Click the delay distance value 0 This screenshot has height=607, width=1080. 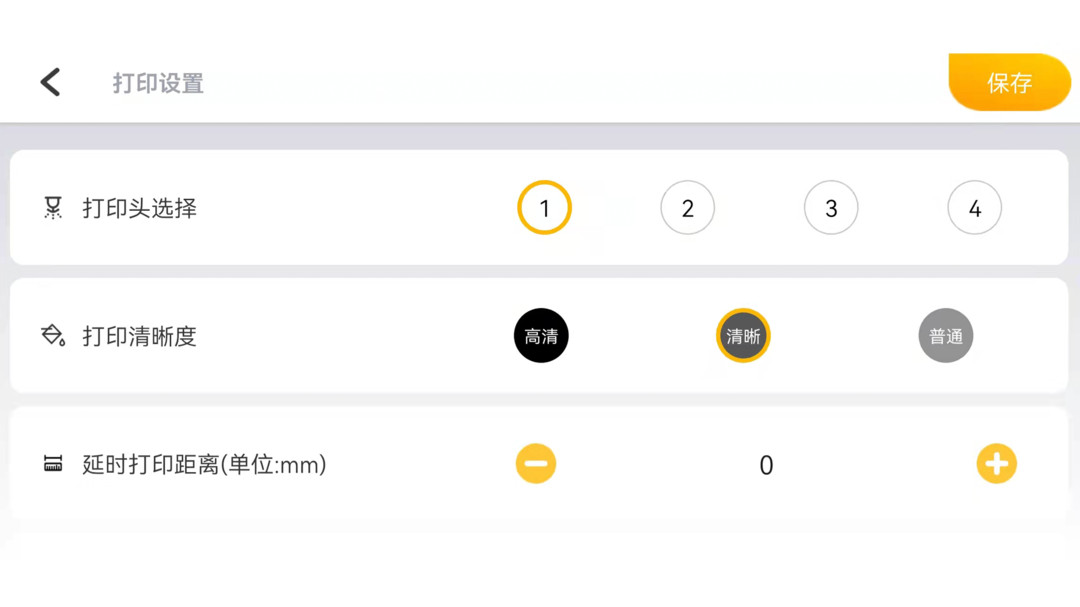coord(766,465)
